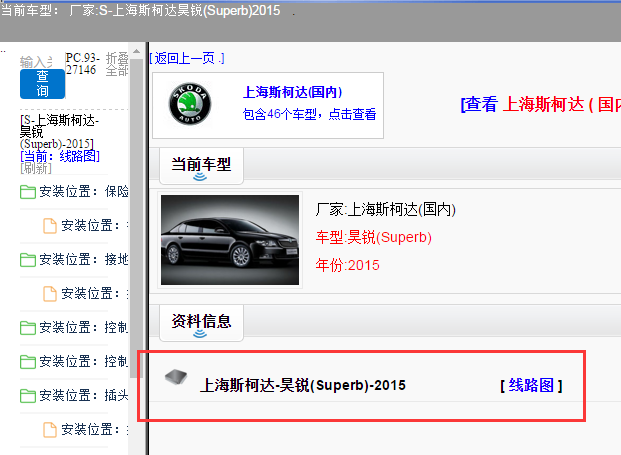This screenshot has height=455, width=621.
Task: Open 安装位置：保险 tree item
Action: pos(84,192)
